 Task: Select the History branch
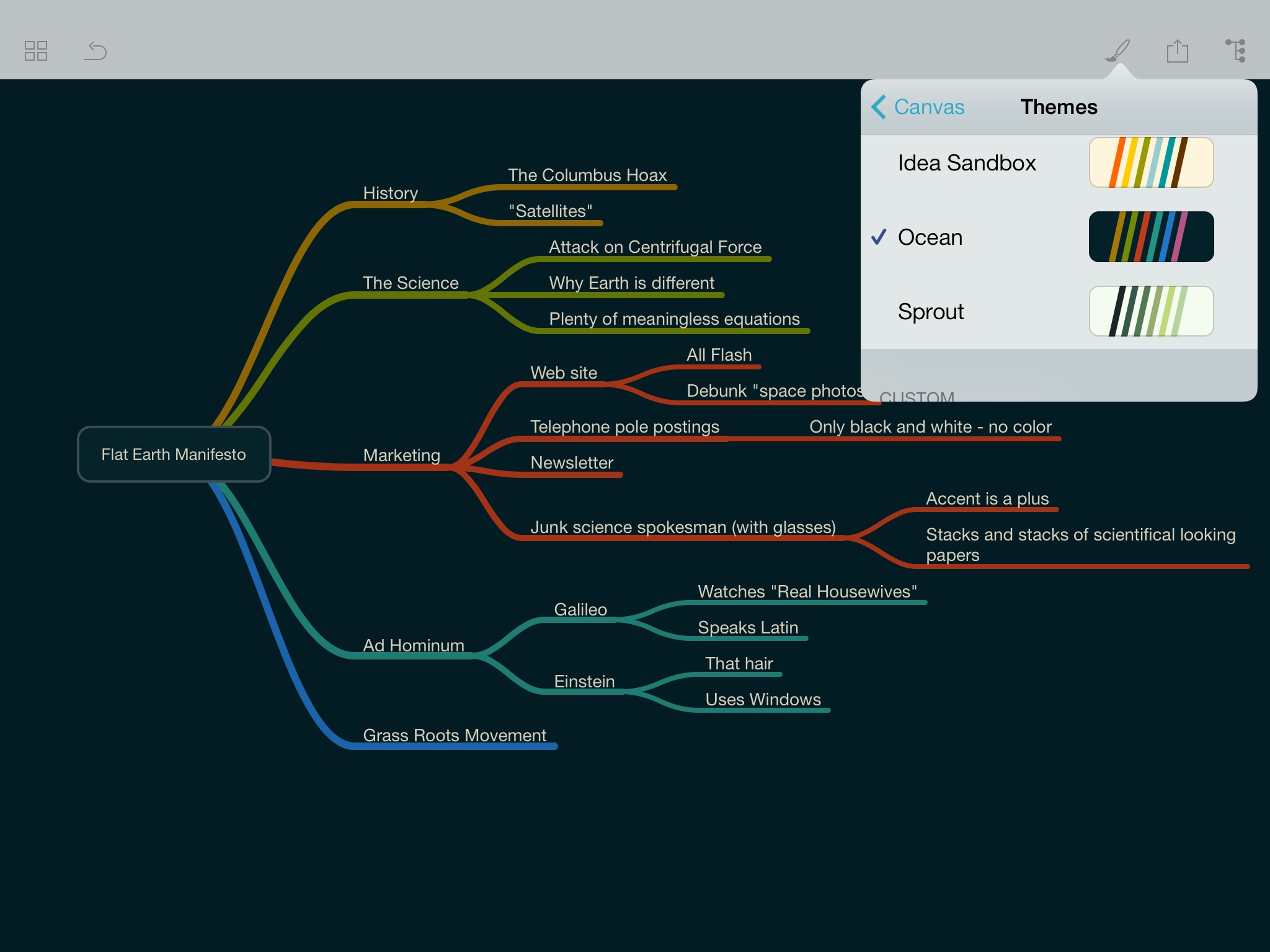(x=391, y=193)
